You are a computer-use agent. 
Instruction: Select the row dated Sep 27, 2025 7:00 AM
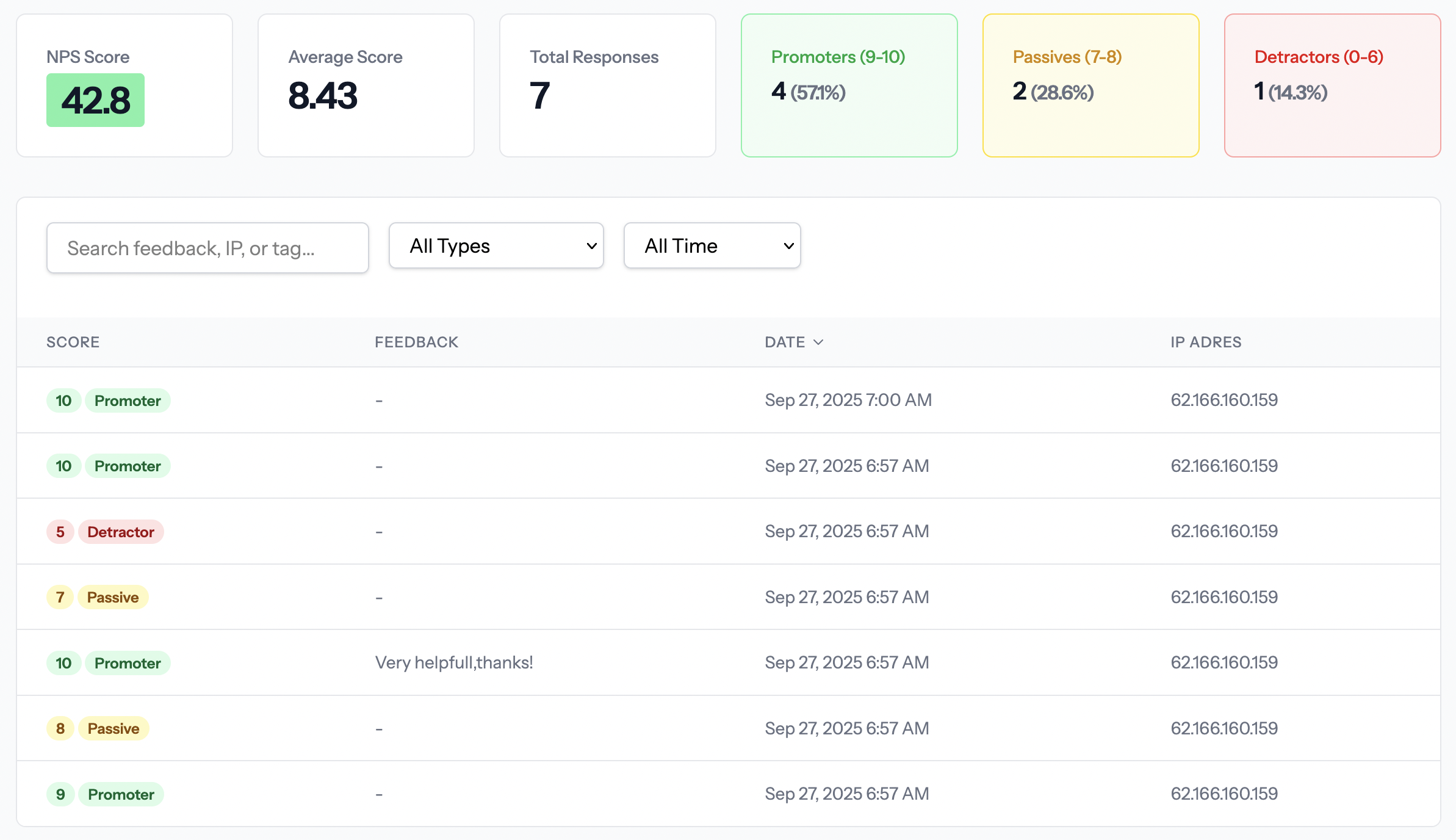coord(849,400)
